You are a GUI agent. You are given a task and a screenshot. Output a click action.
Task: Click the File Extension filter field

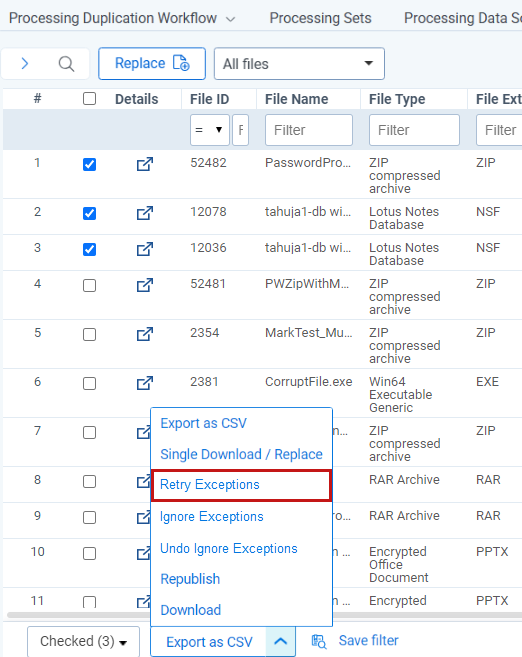pos(499,130)
